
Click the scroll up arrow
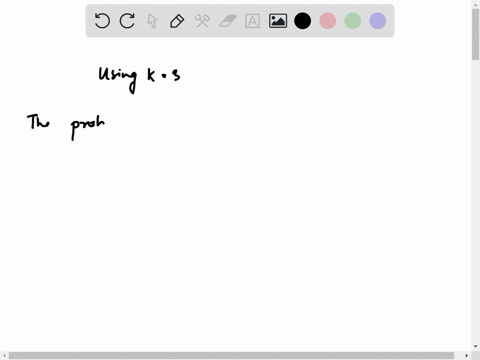click(475, 4)
